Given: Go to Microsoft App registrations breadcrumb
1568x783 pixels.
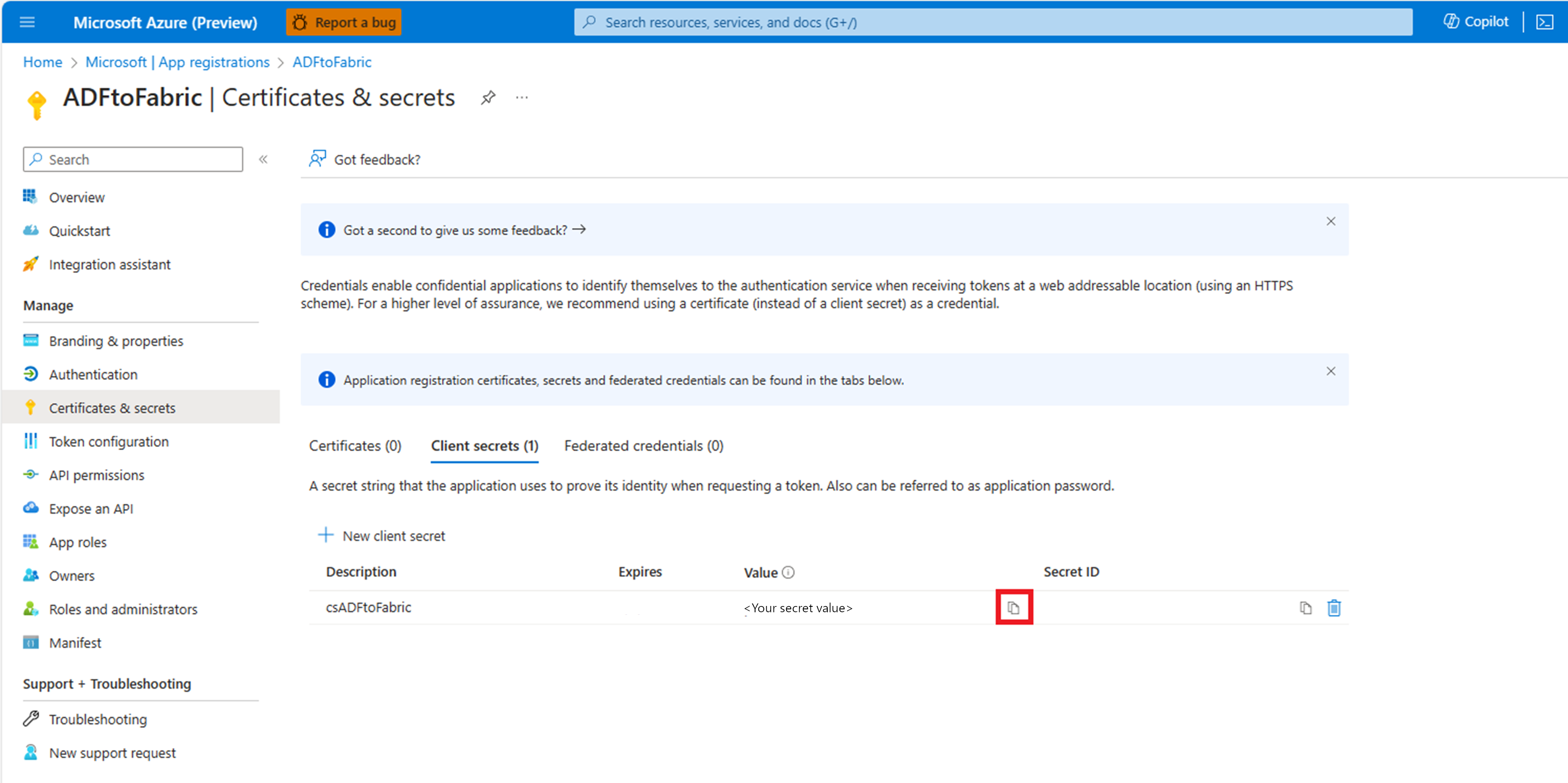Looking at the screenshot, I should point(177,62).
